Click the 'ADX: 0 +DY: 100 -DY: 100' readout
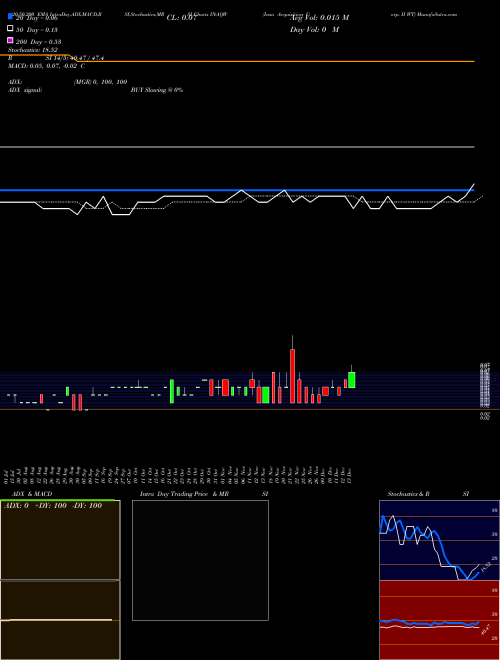 point(53,506)
